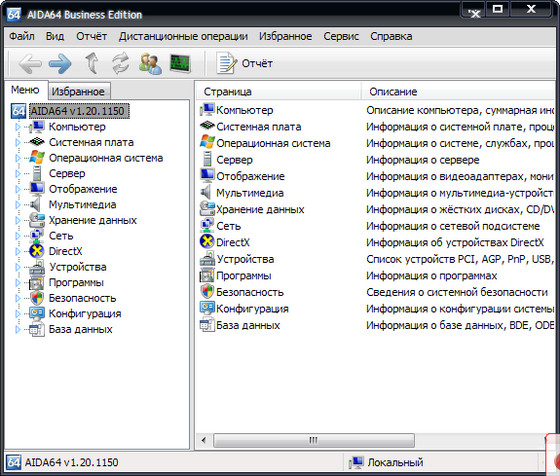The height and width of the screenshot is (476, 560).
Task: Expand Программы node in the tree
Action: point(18,282)
